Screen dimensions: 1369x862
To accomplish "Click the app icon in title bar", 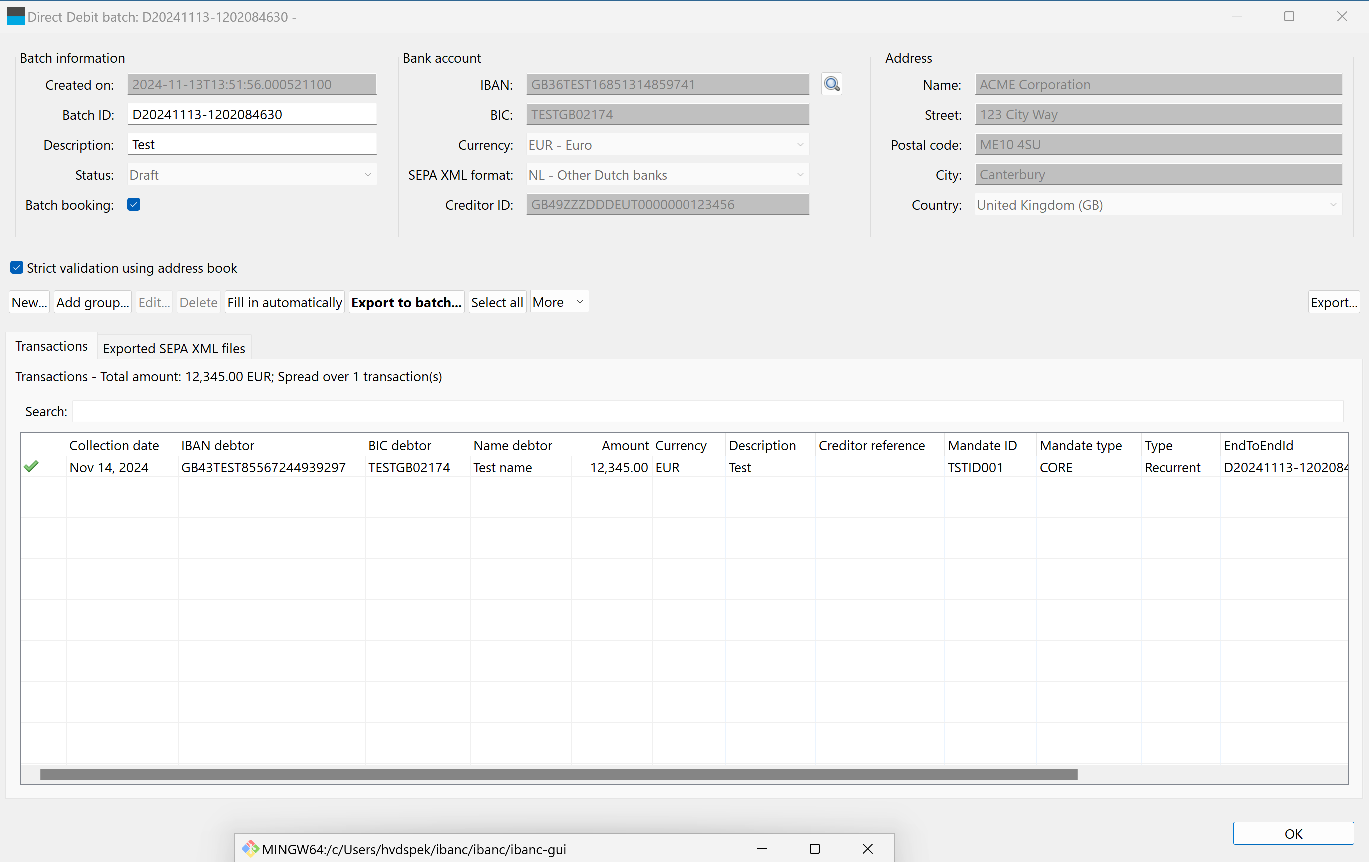I will [x=15, y=16].
